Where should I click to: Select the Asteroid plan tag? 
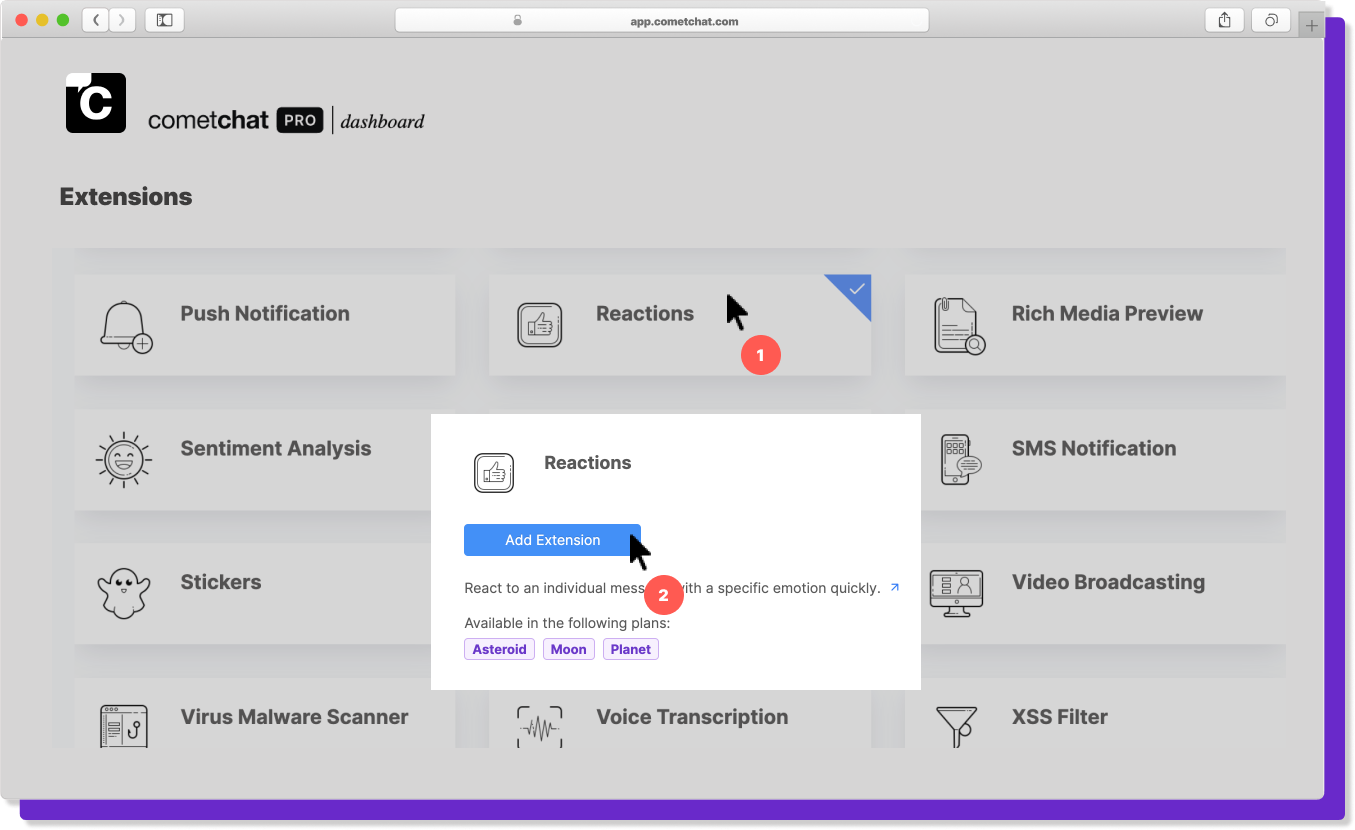point(500,649)
